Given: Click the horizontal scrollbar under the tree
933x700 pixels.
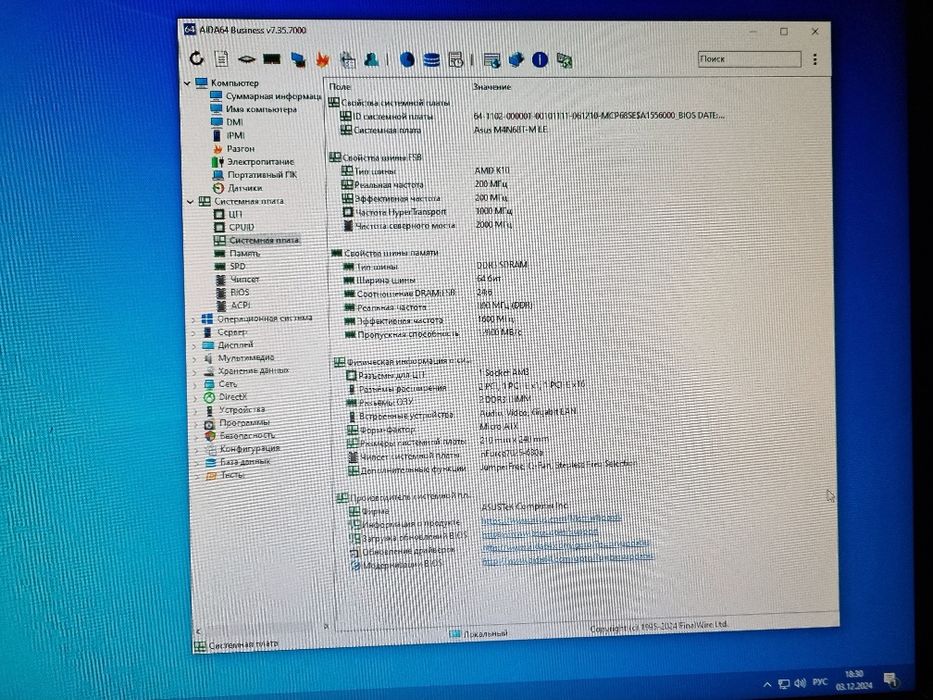Looking at the screenshot, I should 262,629.
